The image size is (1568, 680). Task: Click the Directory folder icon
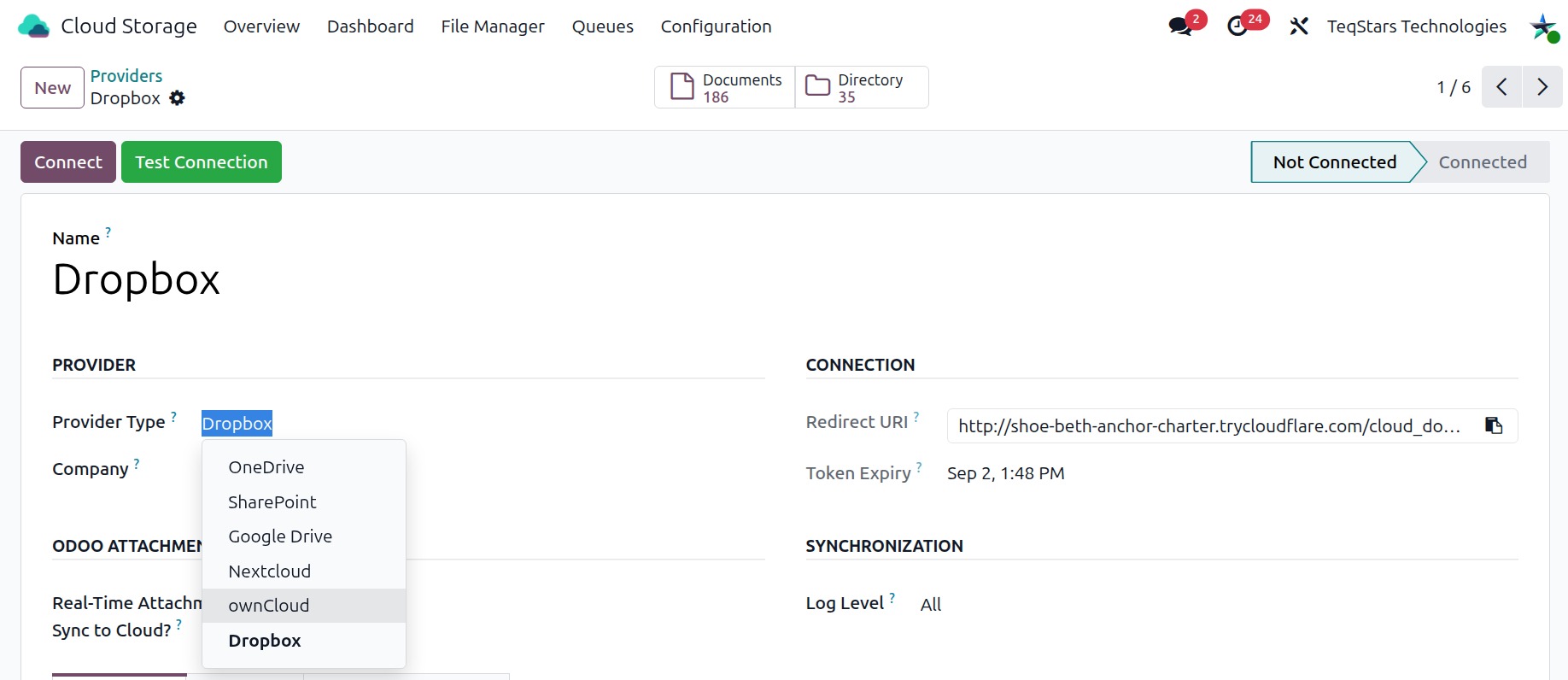[x=817, y=85]
